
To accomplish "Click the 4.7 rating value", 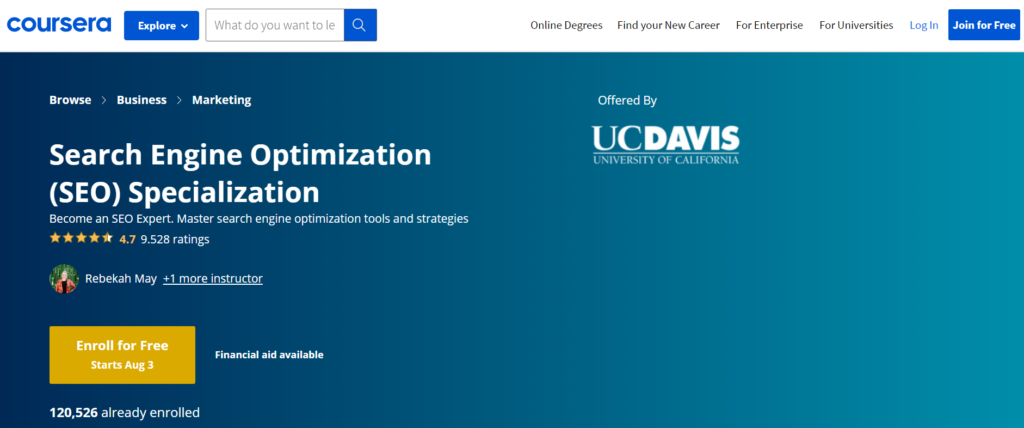I will point(127,239).
